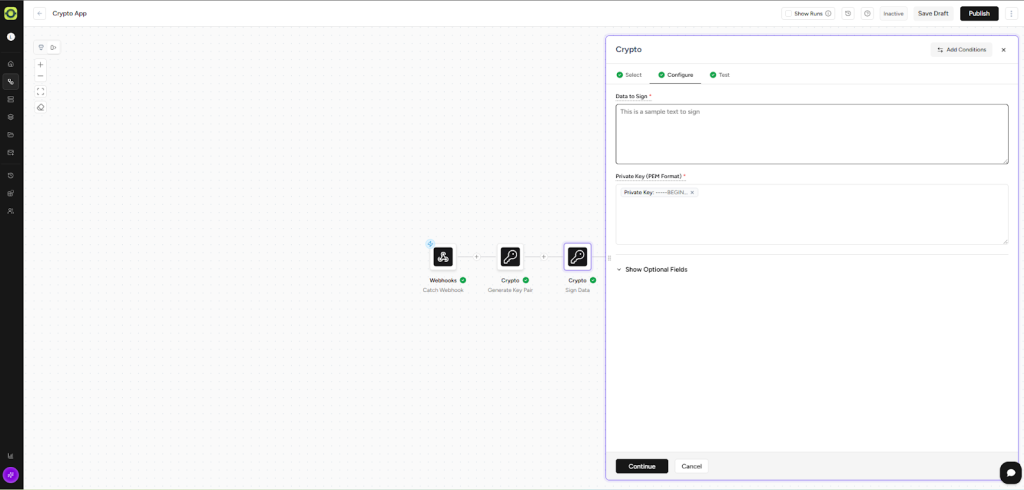Select the Crypto Generate Key Pair node

[510, 257]
